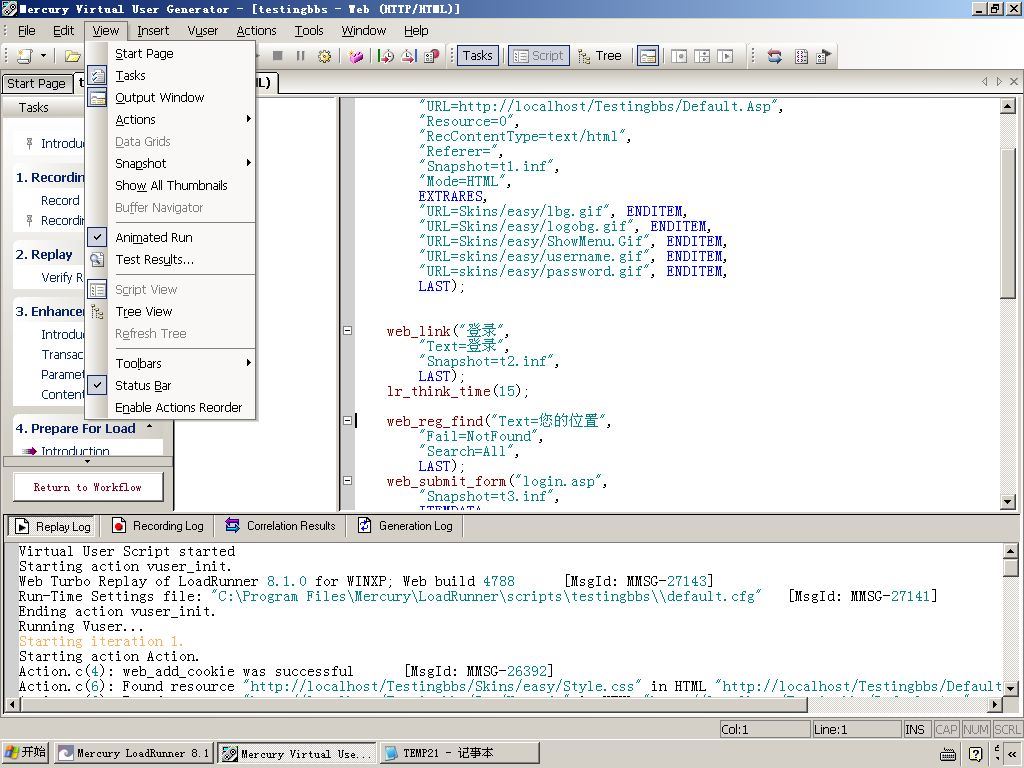Viewport: 1024px width, 768px height.
Task: Click Tasks pane scroll-down arrow
Action: coord(88,462)
